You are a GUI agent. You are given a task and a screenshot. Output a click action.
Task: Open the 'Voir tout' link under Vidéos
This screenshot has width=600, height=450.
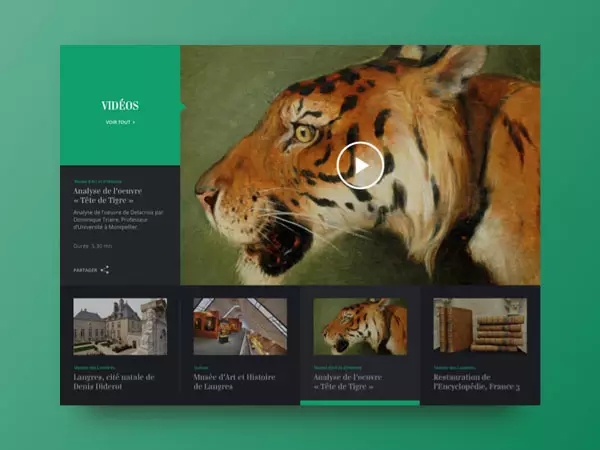pos(120,122)
